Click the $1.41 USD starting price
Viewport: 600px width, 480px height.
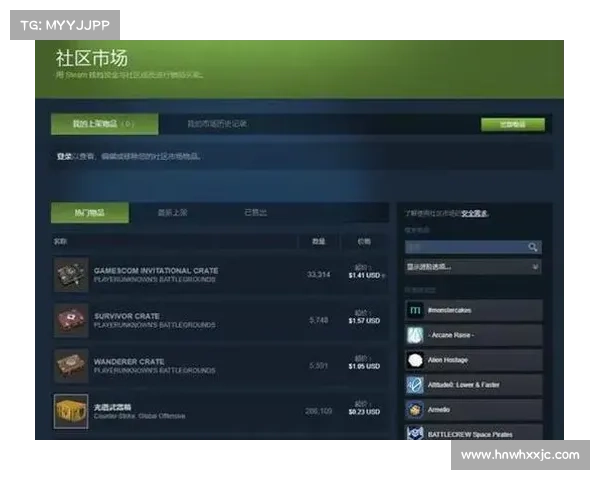click(364, 275)
